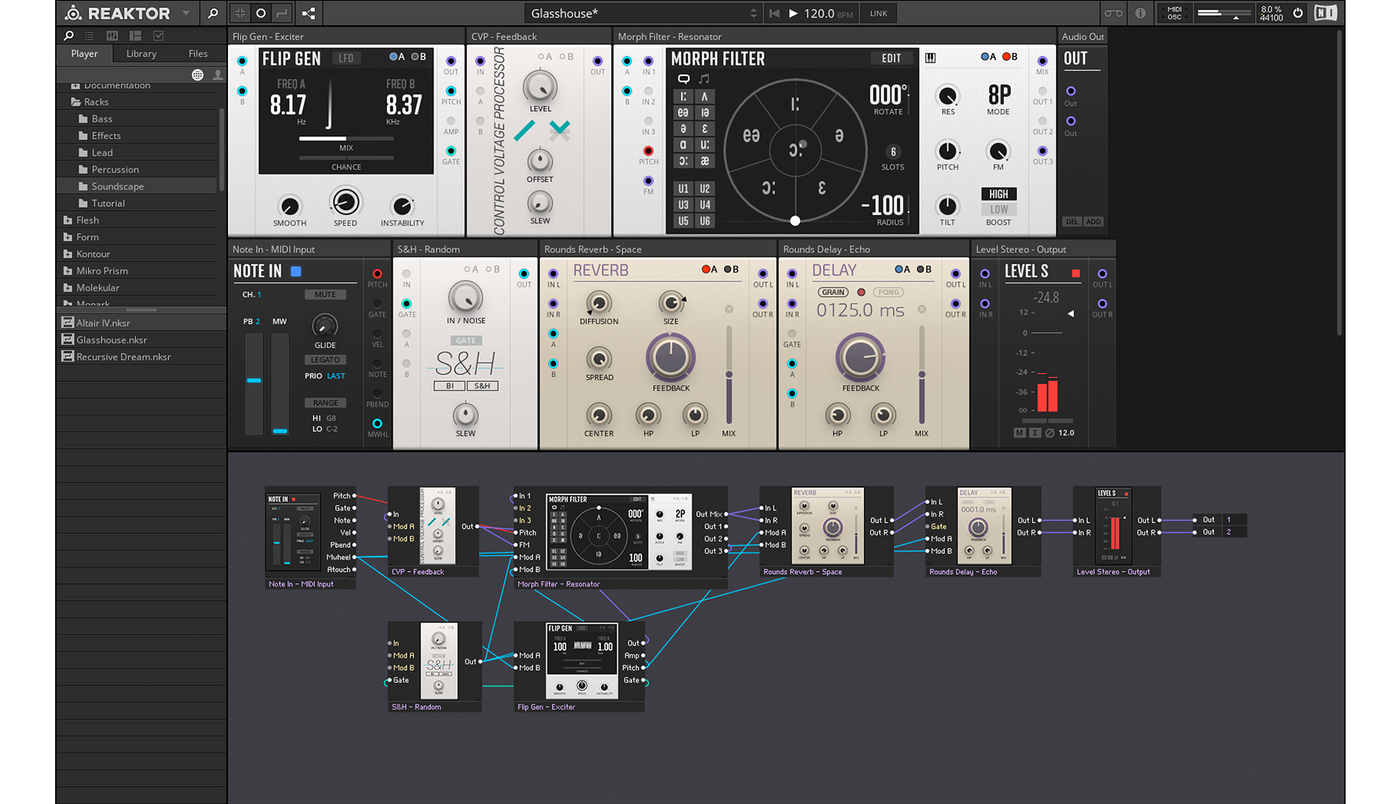
Task: Click the restart transport button
Action: [774, 13]
